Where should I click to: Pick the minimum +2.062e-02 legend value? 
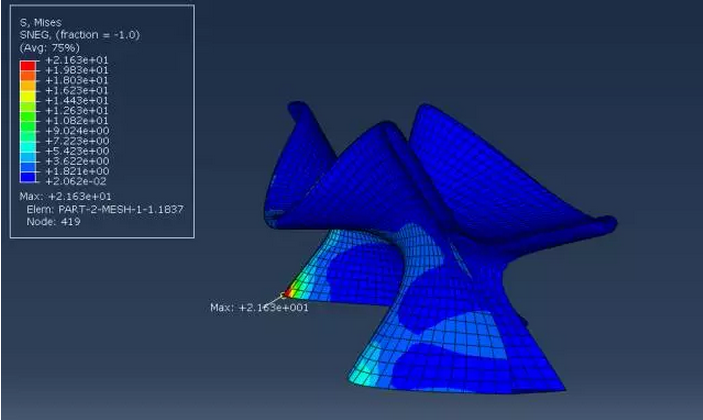click(x=76, y=182)
